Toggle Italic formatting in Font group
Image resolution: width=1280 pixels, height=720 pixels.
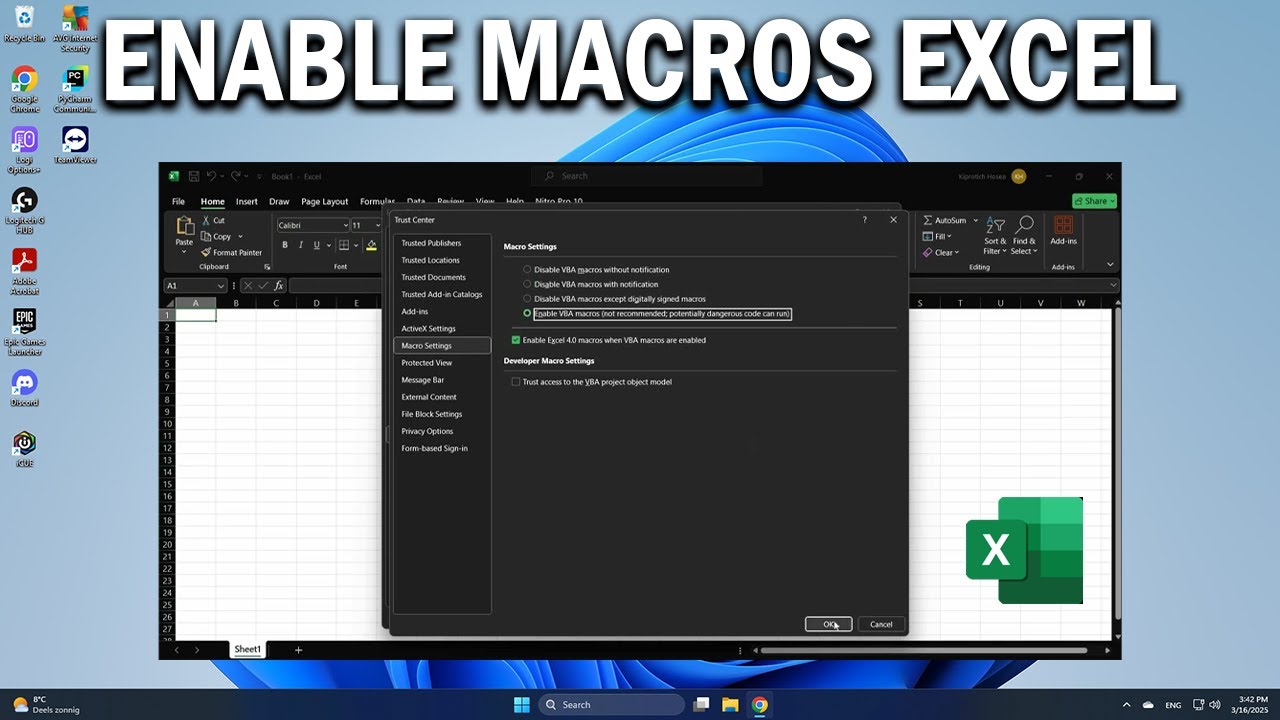(x=301, y=245)
